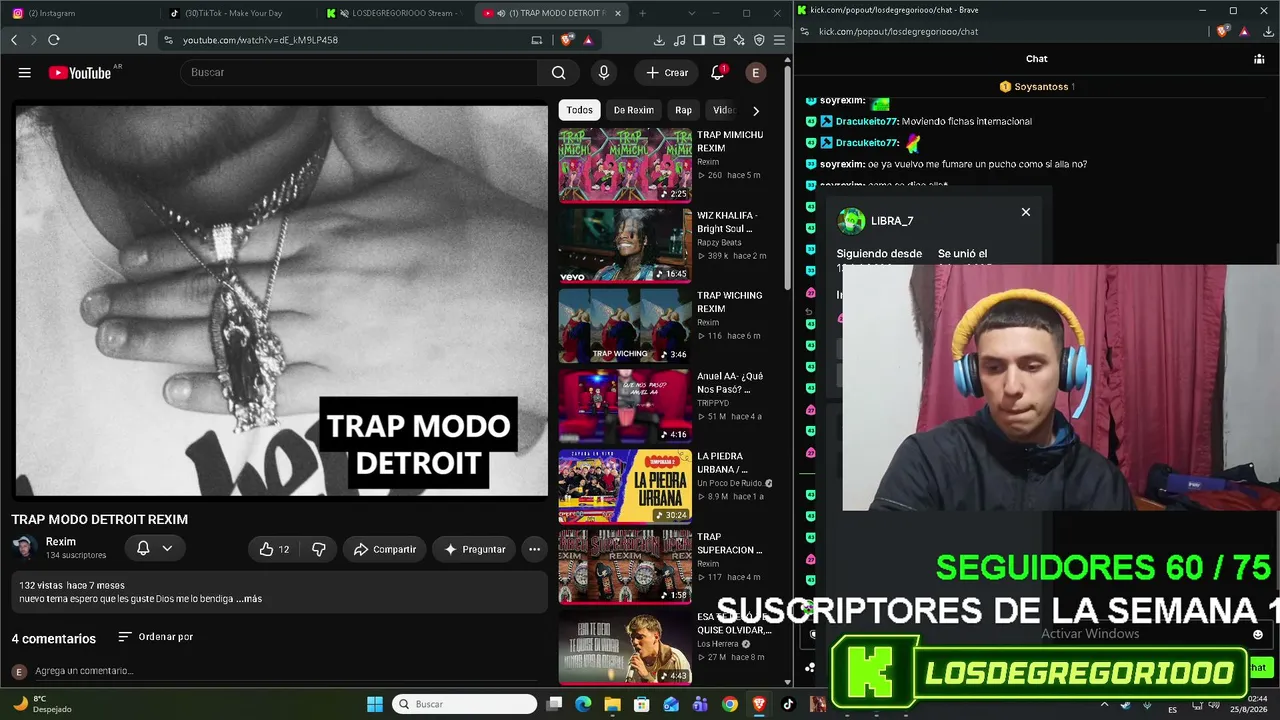Open the LA PIEDRA URBANA video thumbnail

pos(625,487)
